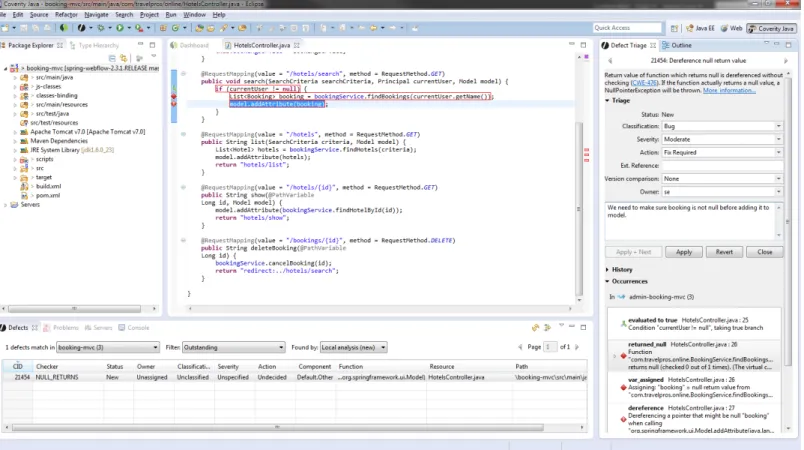This screenshot has height=450, width=804.
Task: Click the Open Perspective icon
Action: (x=674, y=29)
